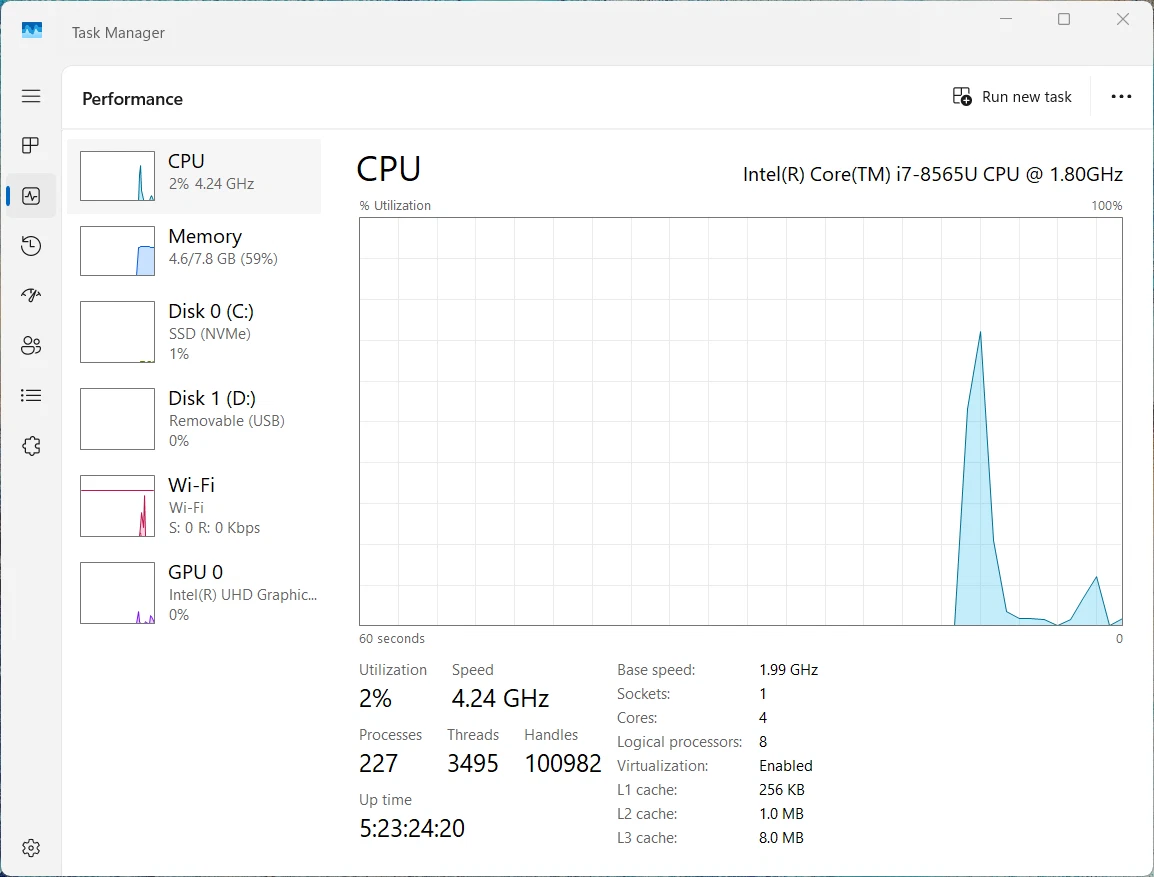Click the Run new task button
Image resolution: width=1154 pixels, height=877 pixels.
click(x=1012, y=96)
